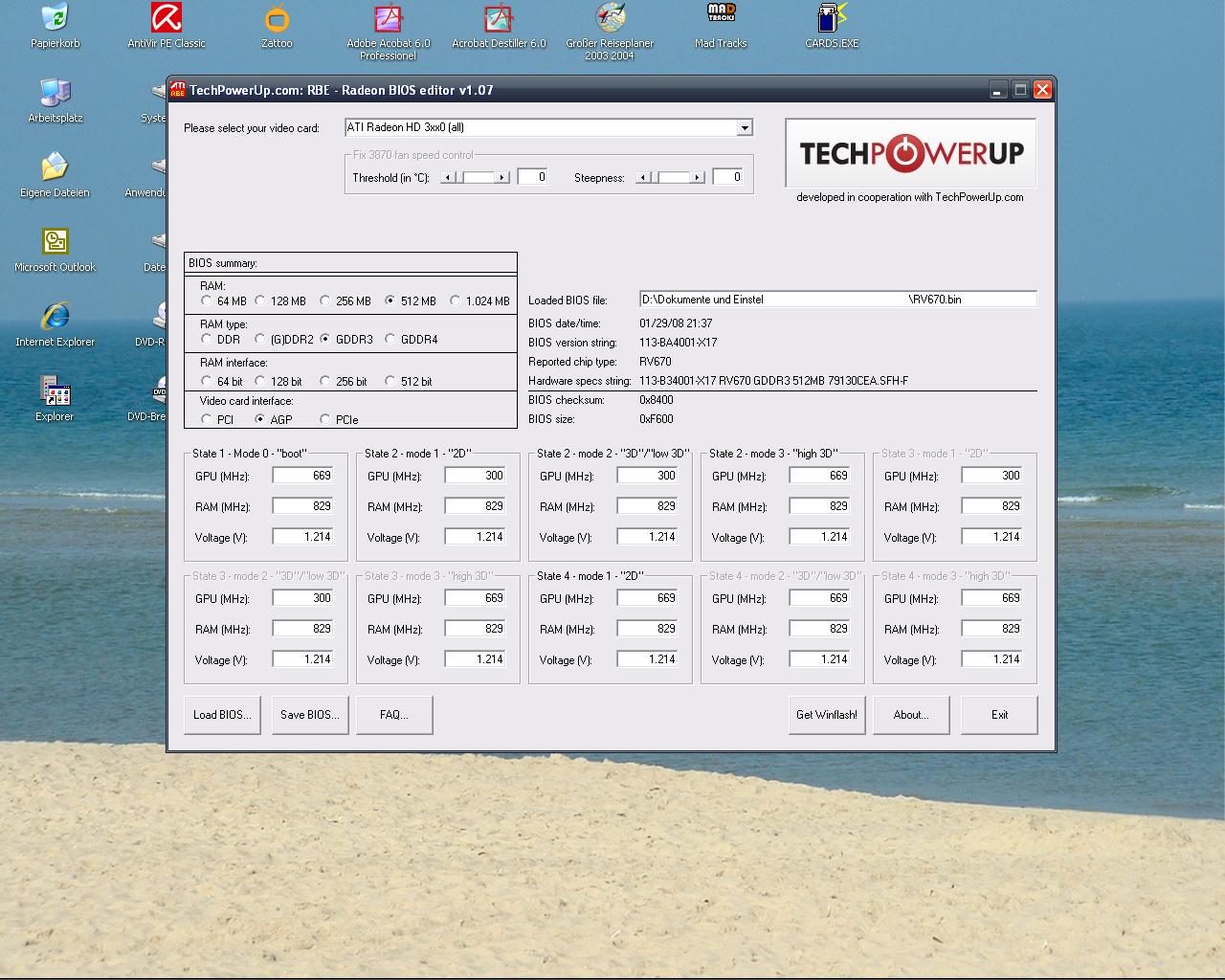Image resolution: width=1225 pixels, height=980 pixels.
Task: Select 1.024 MB RAM option
Action: coord(456,301)
